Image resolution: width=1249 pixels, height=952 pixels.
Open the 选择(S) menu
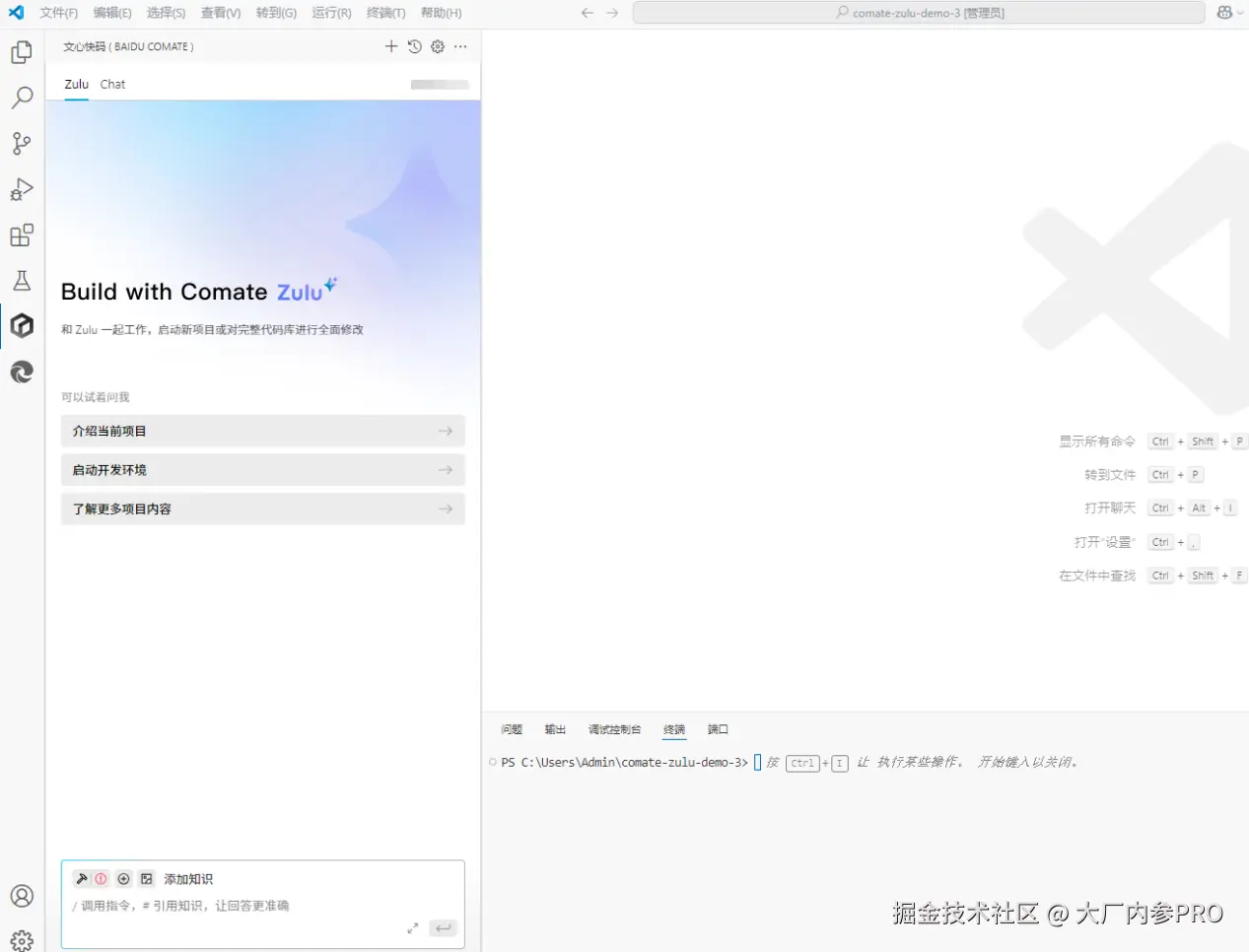(x=166, y=13)
